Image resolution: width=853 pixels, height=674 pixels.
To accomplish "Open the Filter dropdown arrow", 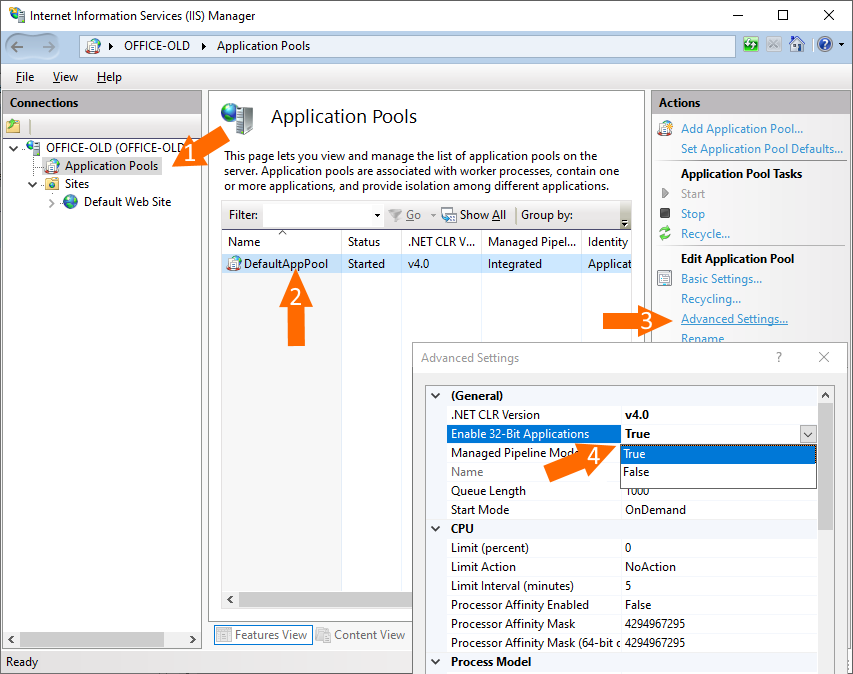I will [x=377, y=215].
